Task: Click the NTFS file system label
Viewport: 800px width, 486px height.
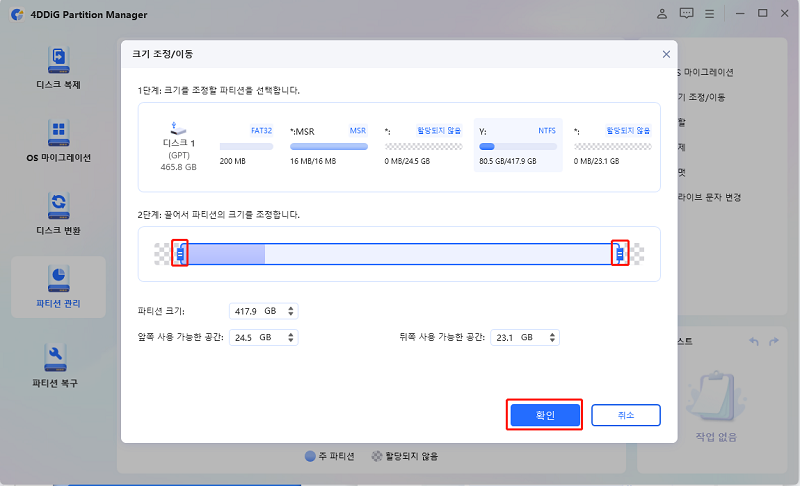Action: click(x=547, y=131)
